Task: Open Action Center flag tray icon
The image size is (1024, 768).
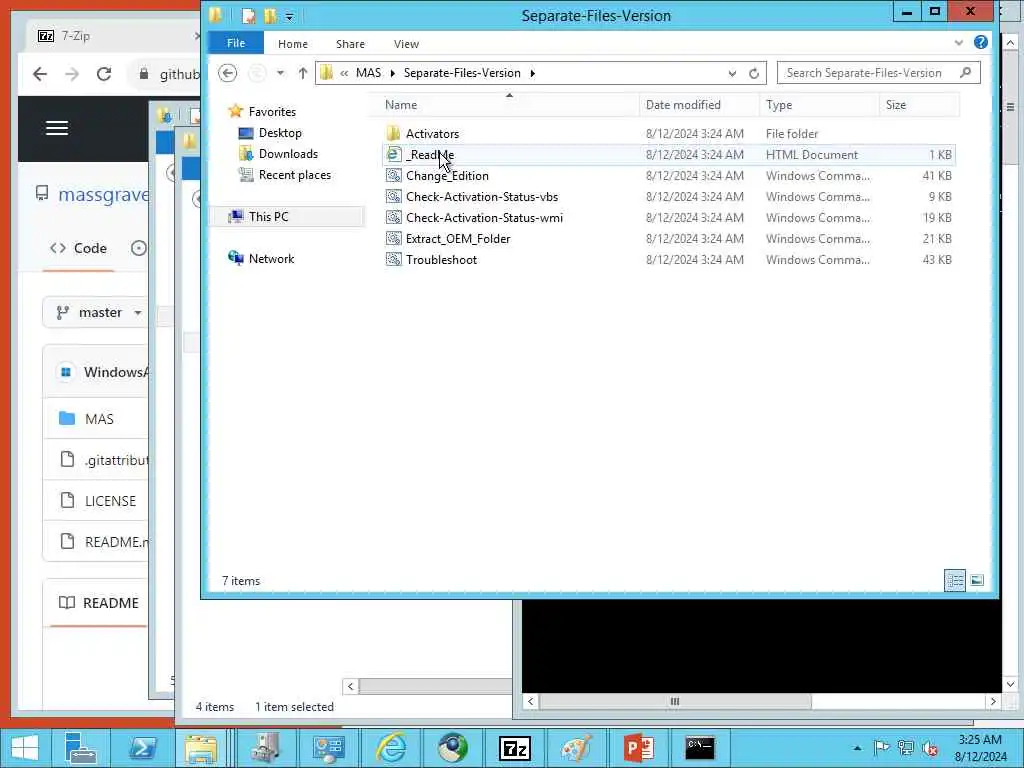Action: coord(881,748)
